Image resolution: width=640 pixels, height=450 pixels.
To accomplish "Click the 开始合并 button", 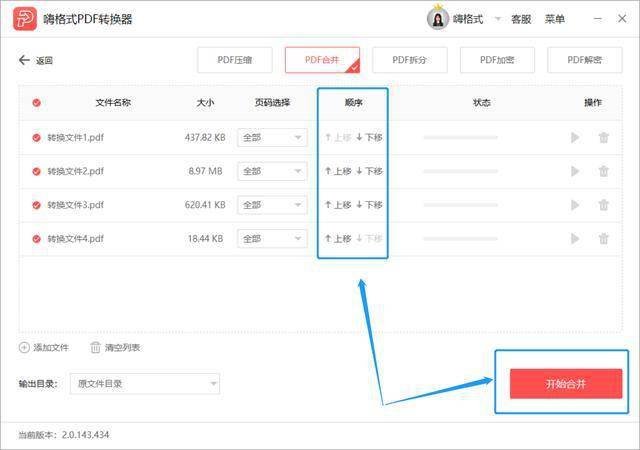I will [565, 384].
